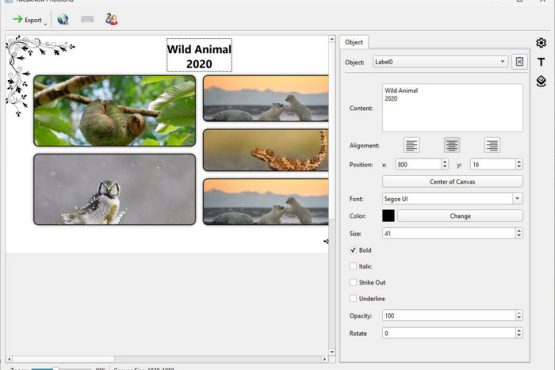Click the Opacity value field
This screenshot has height=370, width=555.
pyautogui.click(x=449, y=315)
